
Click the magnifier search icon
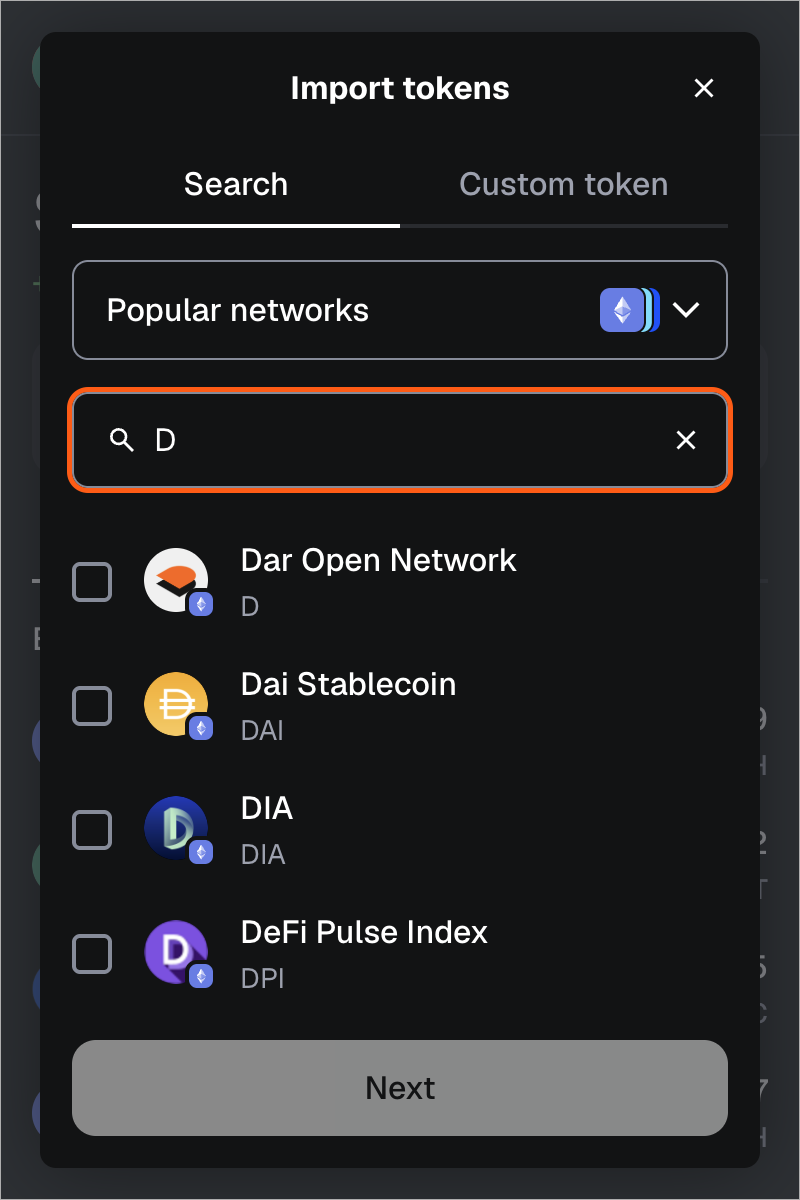coord(122,440)
